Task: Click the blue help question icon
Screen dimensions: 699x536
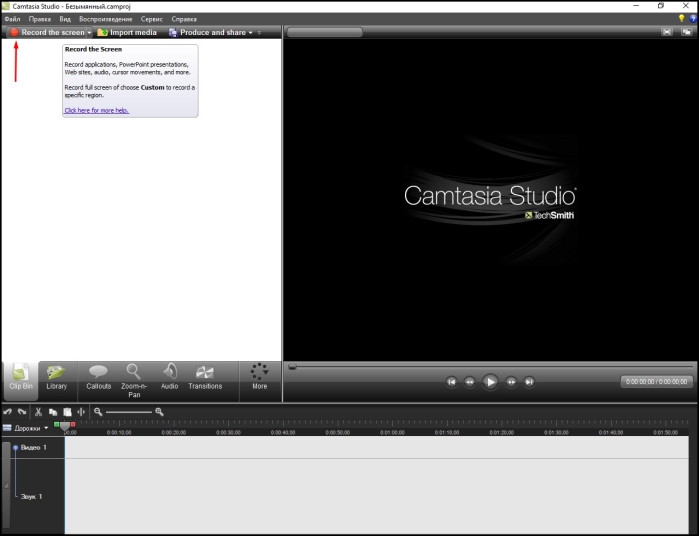Action: [x=693, y=19]
